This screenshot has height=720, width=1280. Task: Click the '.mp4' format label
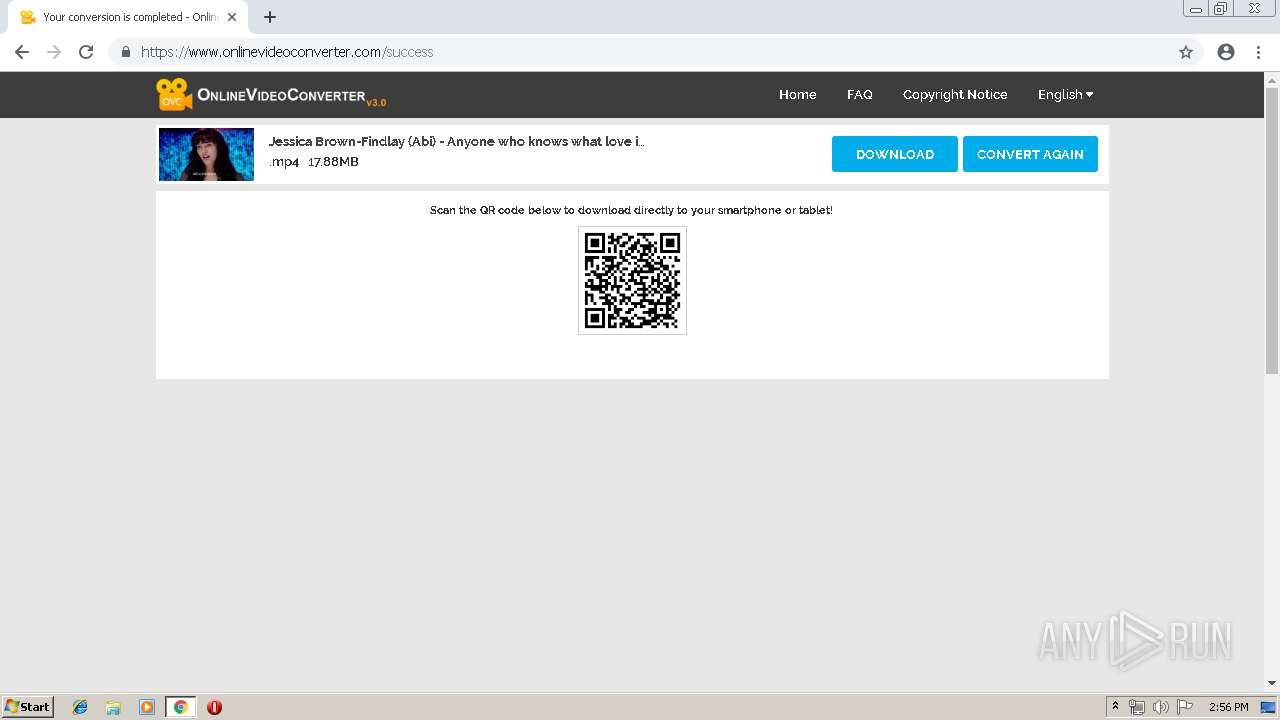284,162
